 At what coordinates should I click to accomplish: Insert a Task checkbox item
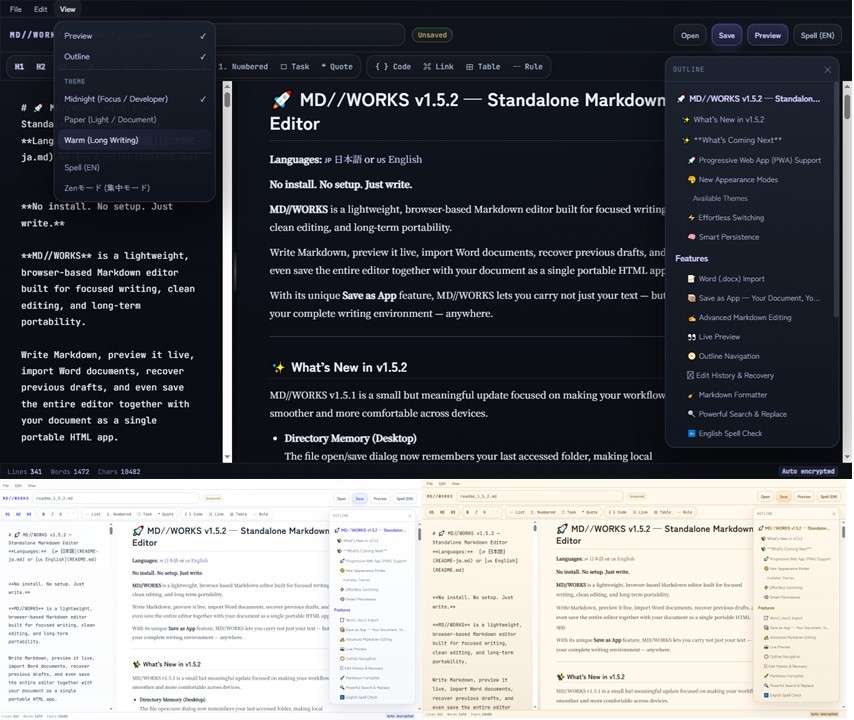click(295, 66)
